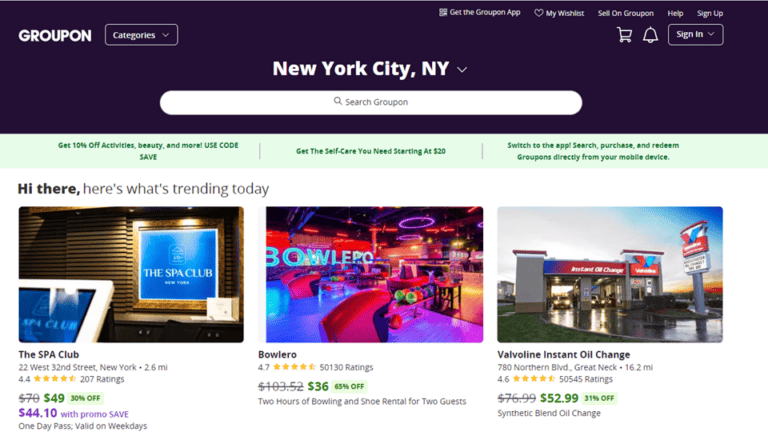Click the Bowlero star rating
This screenshot has width=768, height=436.
(x=295, y=367)
